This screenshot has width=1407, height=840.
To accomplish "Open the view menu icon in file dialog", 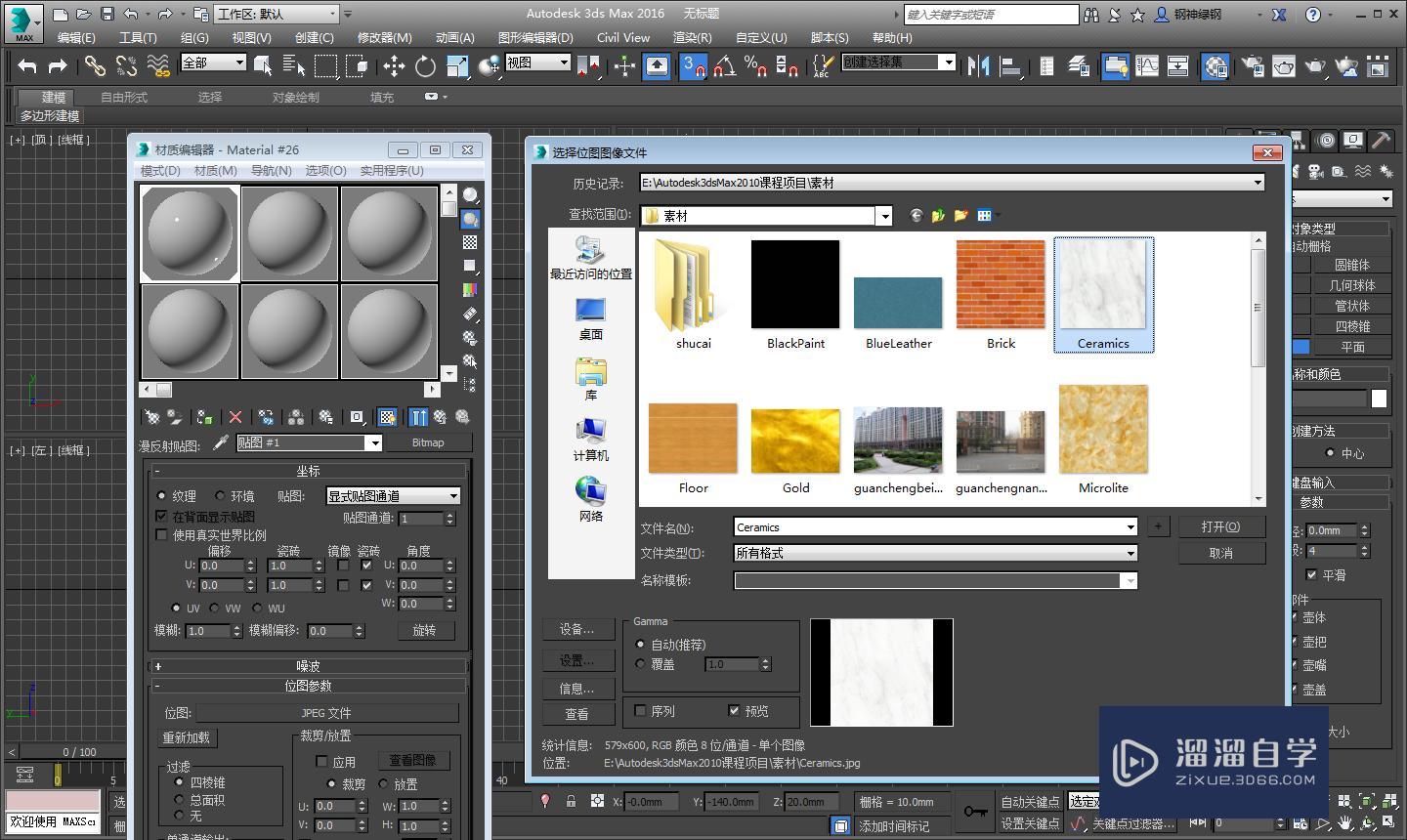I will click(986, 215).
